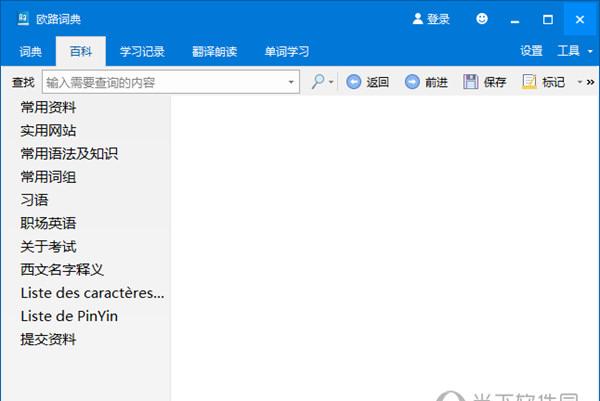Open the 标记 dropdown arrow
600x401 pixels.
pyautogui.click(x=580, y=82)
